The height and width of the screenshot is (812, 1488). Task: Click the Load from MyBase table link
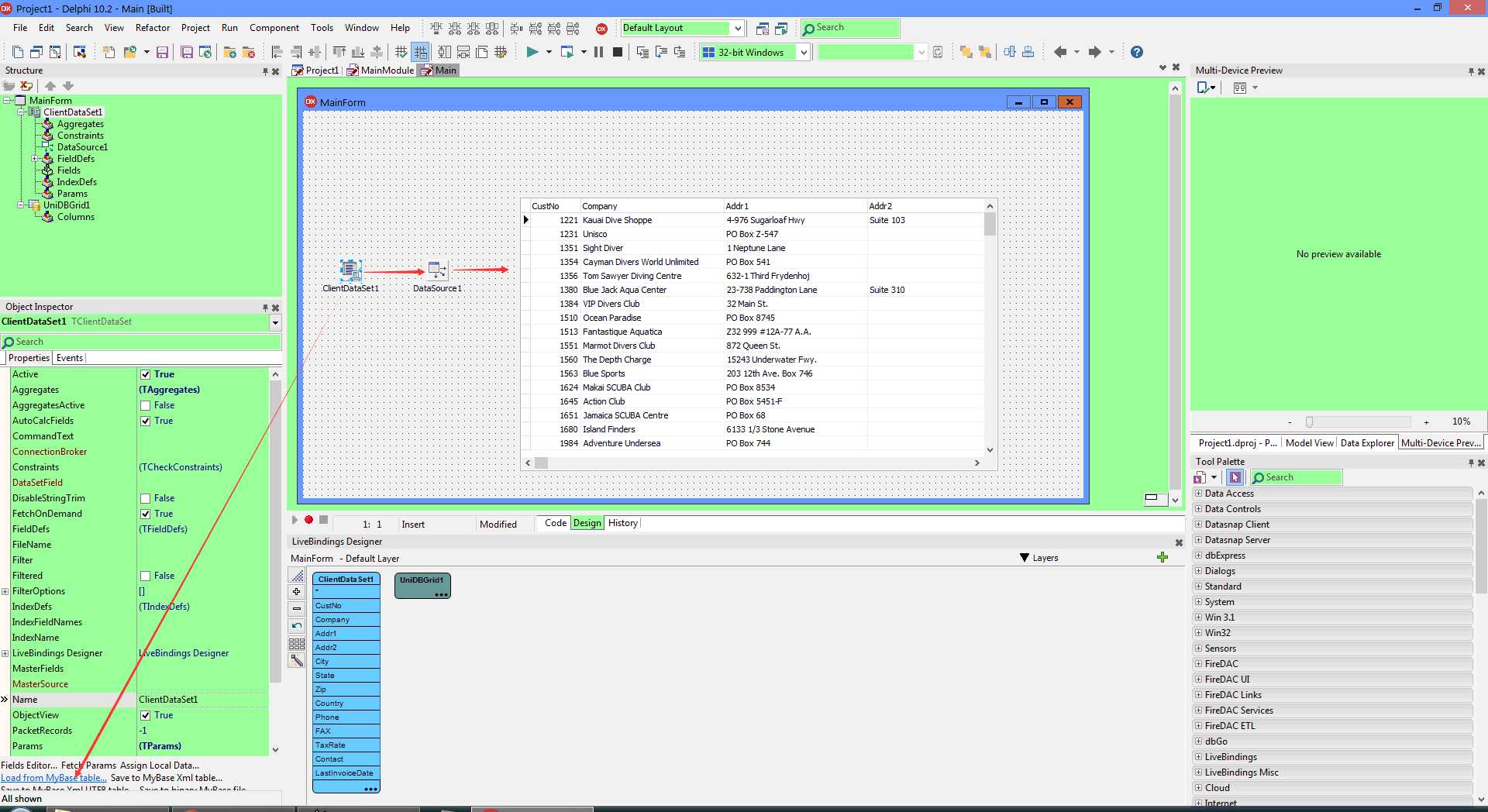click(53, 778)
